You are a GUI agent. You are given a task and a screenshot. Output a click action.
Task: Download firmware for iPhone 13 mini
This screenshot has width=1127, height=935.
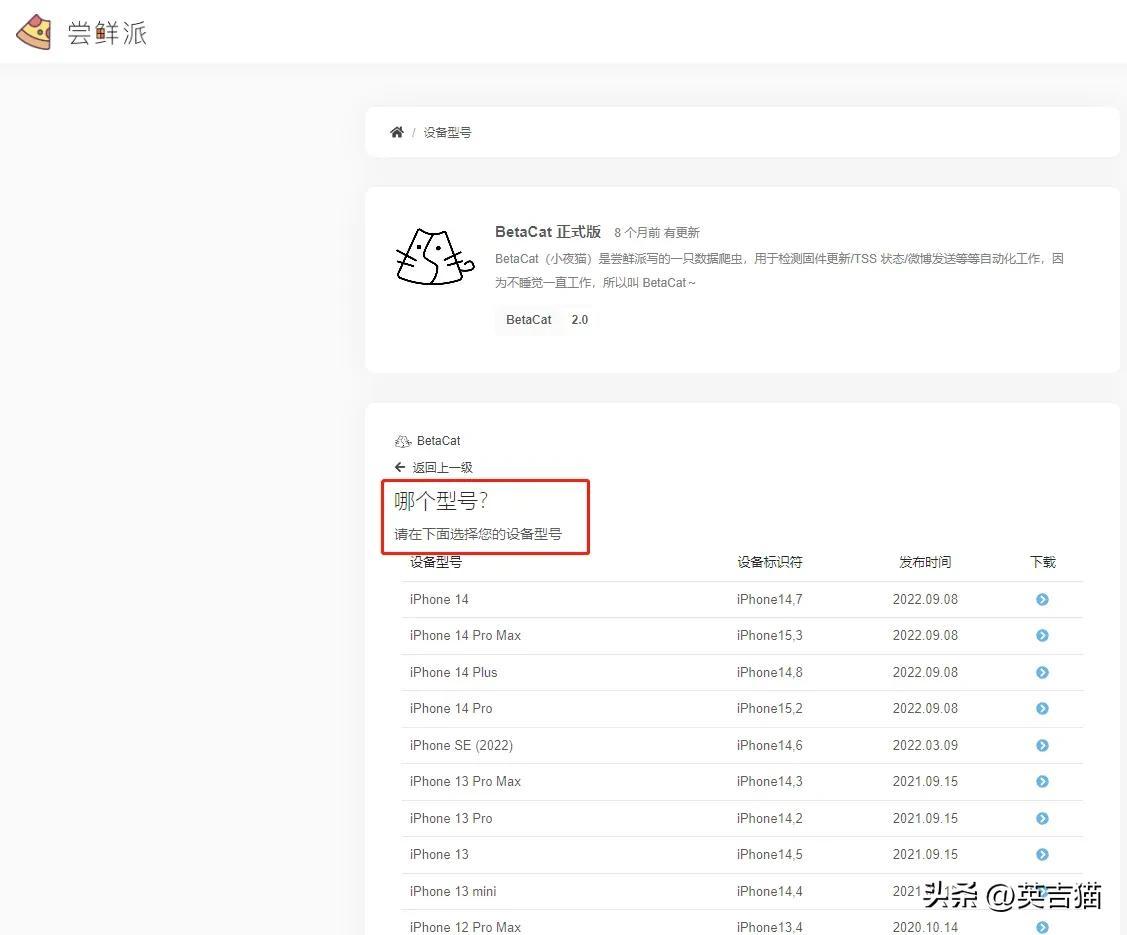[x=1041, y=891]
